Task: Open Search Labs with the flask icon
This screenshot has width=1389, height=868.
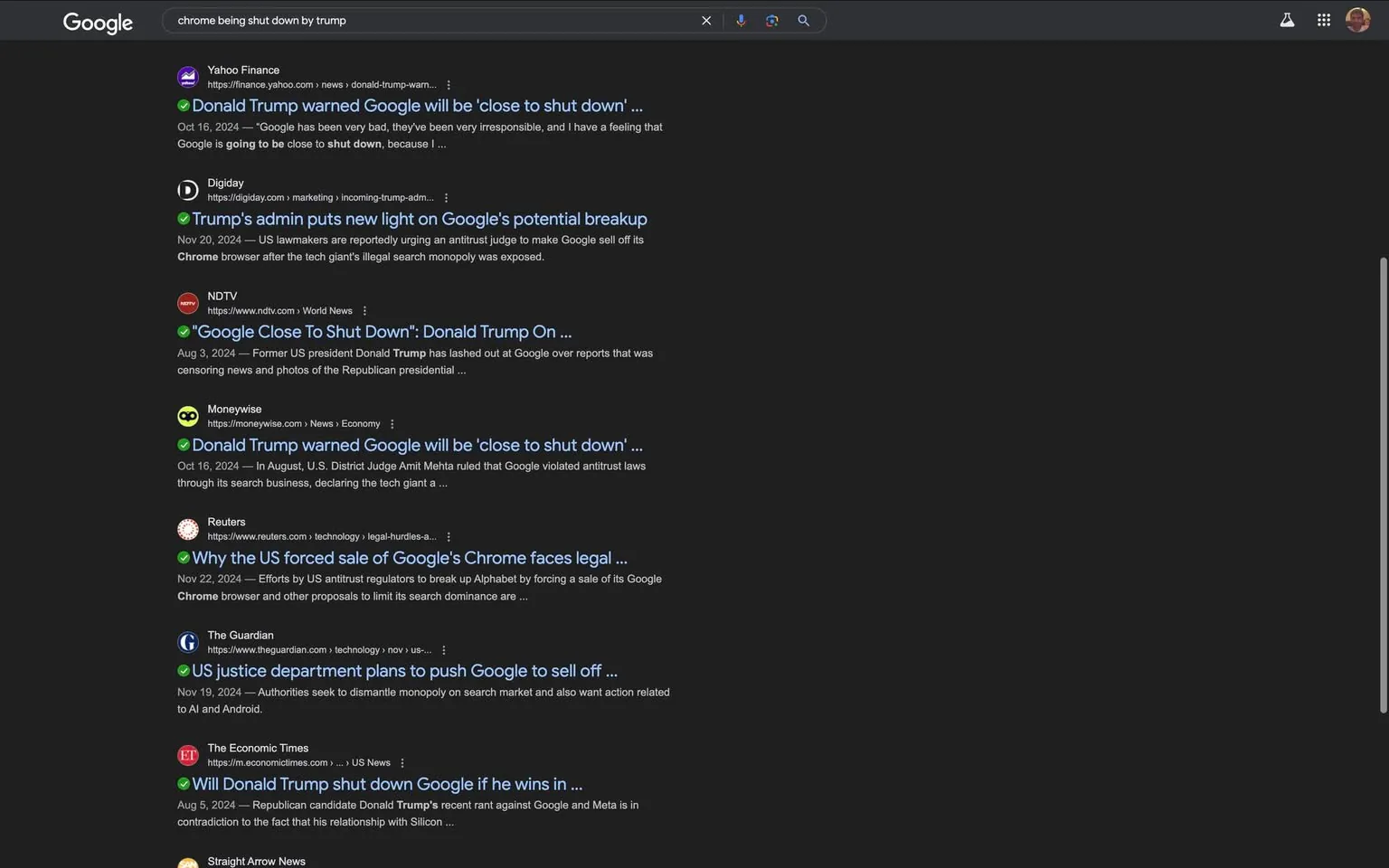Action: click(x=1287, y=19)
